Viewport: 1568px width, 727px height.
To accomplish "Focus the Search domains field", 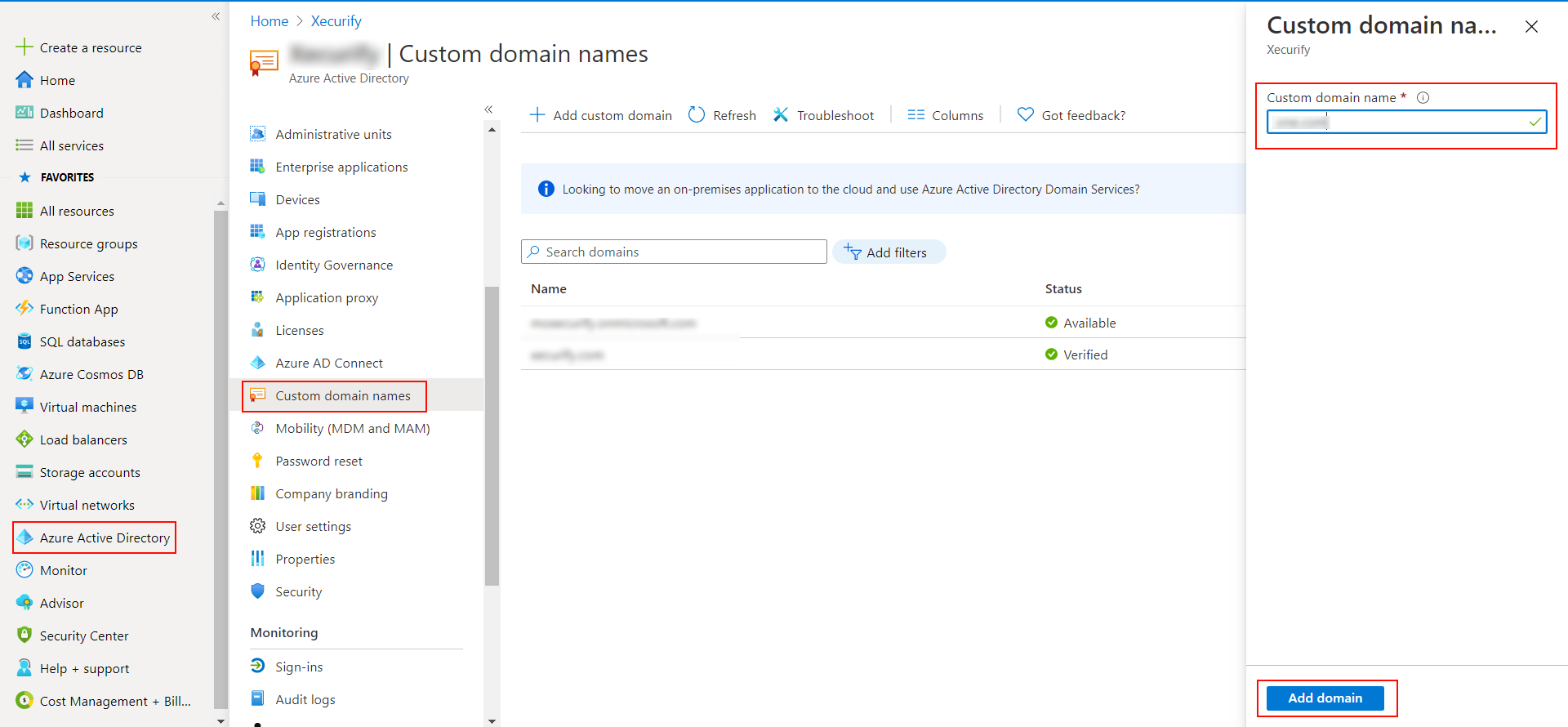I will point(674,252).
